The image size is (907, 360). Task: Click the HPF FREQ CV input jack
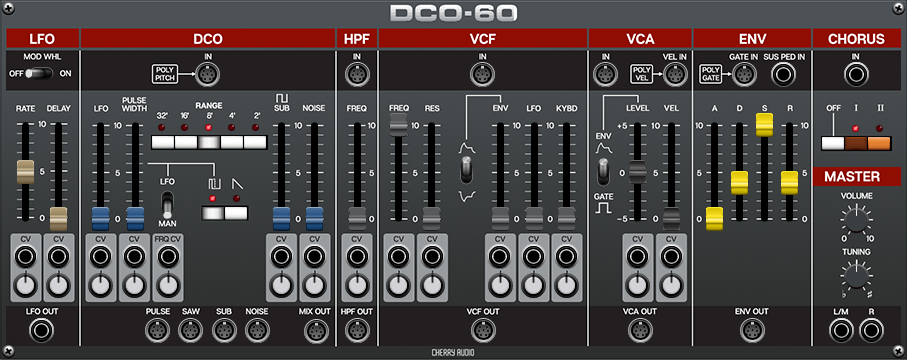356,256
